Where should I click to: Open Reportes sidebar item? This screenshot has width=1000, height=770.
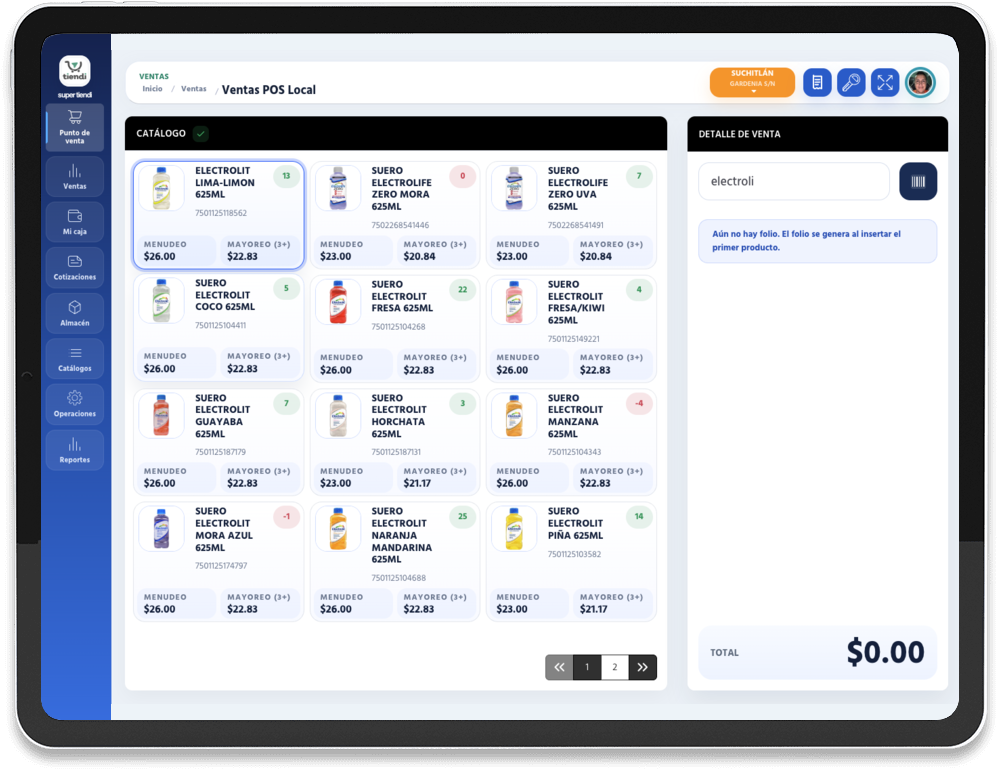point(75,450)
